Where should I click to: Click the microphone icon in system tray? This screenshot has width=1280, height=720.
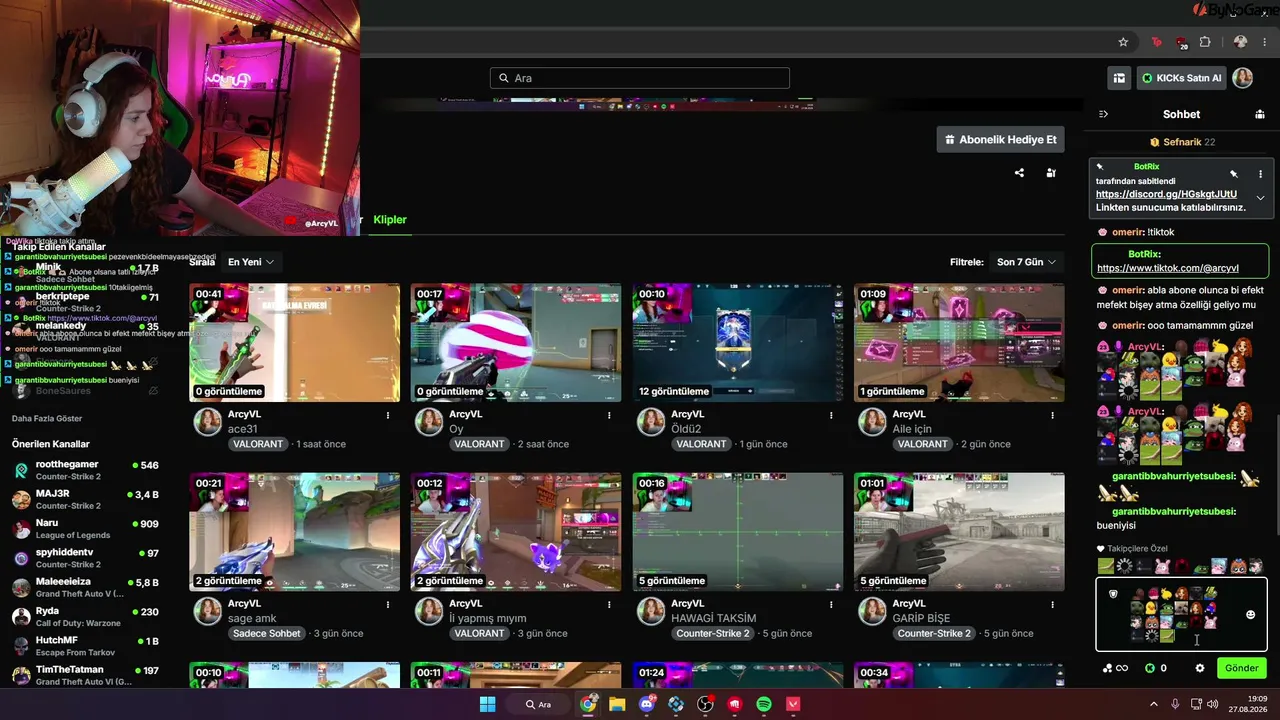pos(1175,704)
